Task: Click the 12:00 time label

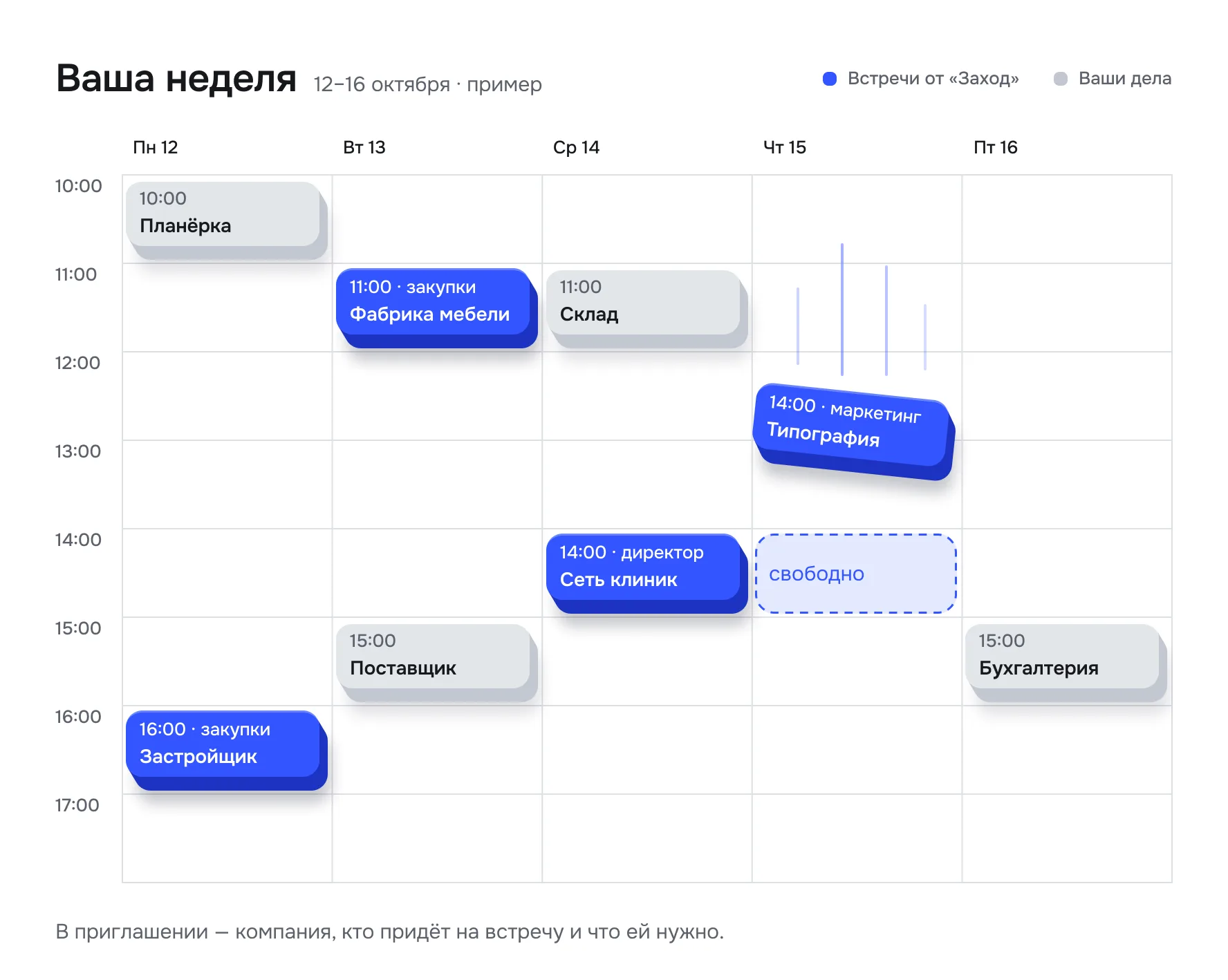Action: (77, 363)
